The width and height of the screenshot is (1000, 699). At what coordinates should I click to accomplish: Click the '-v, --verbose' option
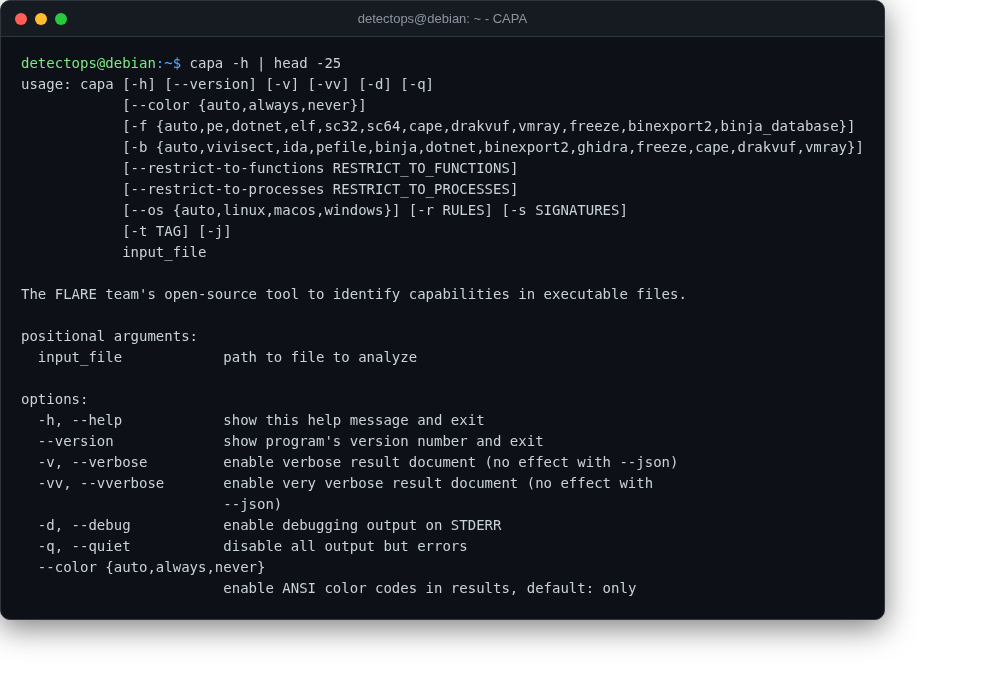click(x=92, y=463)
